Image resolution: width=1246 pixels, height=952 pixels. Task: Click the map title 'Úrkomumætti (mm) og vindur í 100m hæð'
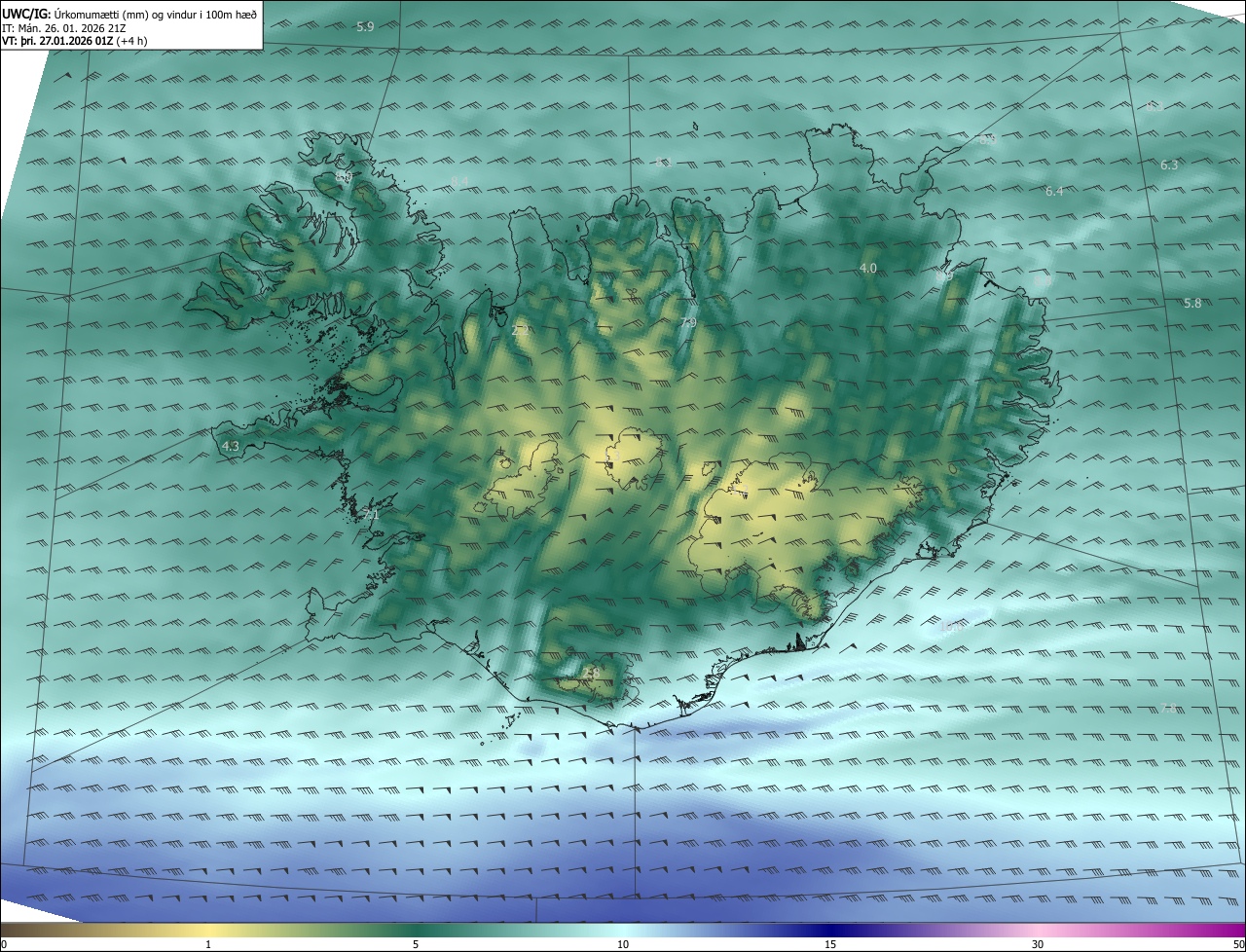[x=156, y=14]
